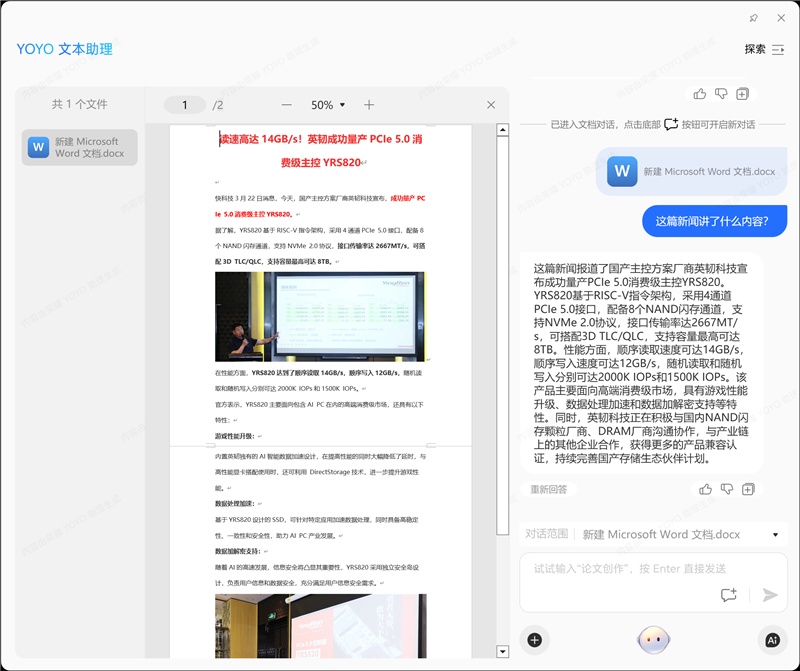Click the black plus button at bottom left

point(535,640)
